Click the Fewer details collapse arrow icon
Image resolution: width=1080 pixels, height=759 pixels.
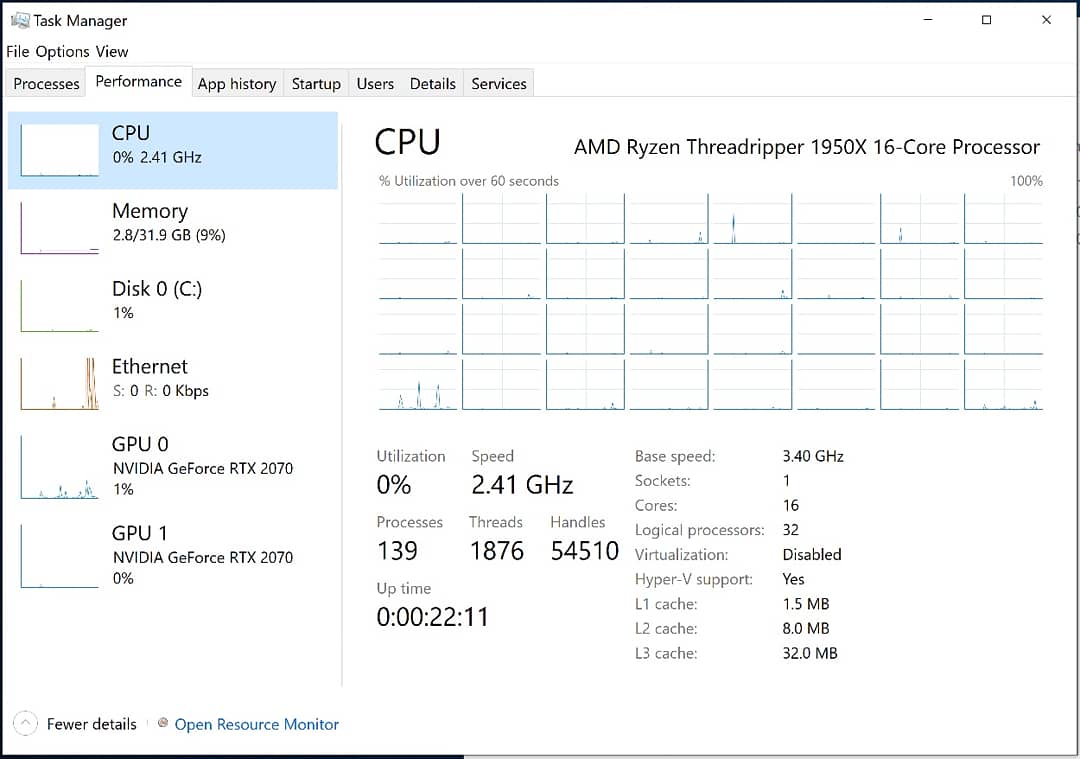[x=25, y=724]
